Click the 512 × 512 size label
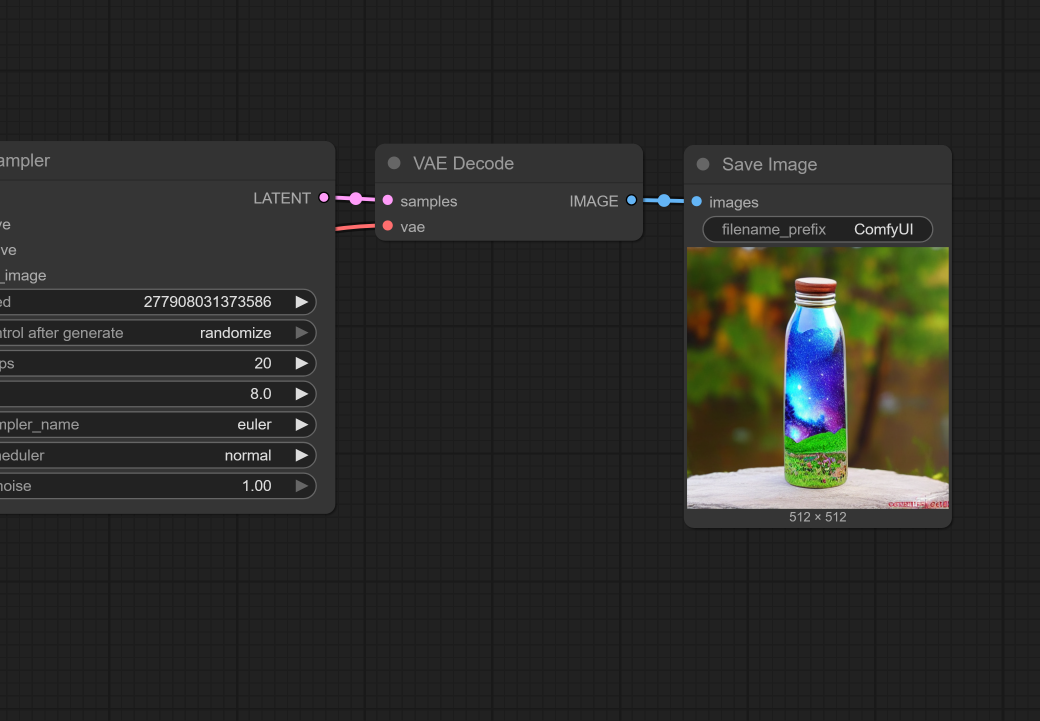 tap(818, 517)
